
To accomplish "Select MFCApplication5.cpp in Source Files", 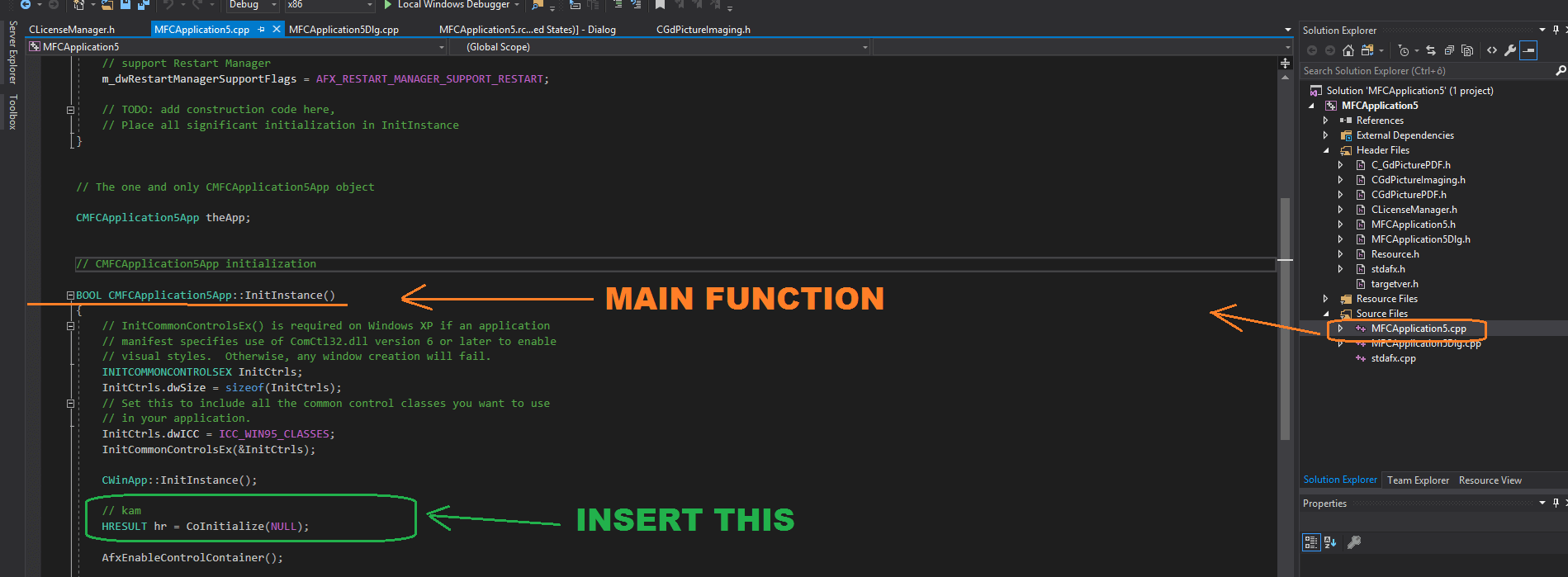I will 1419,329.
